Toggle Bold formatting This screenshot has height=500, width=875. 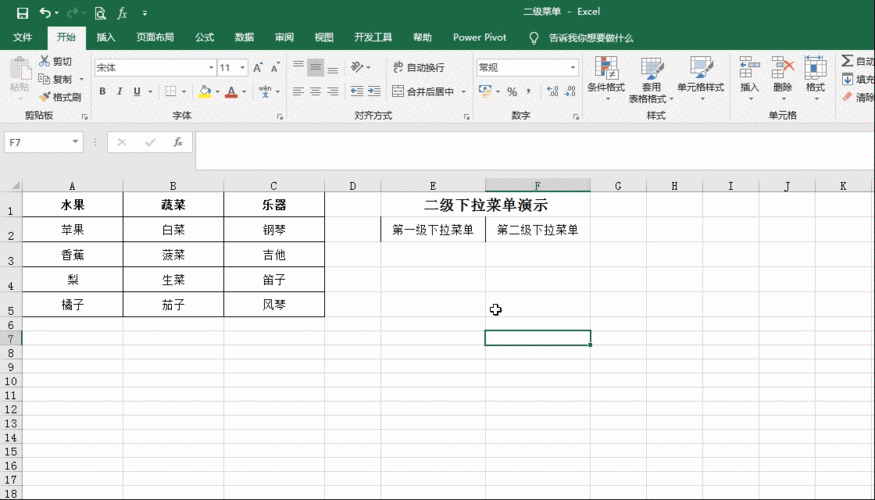(102, 92)
